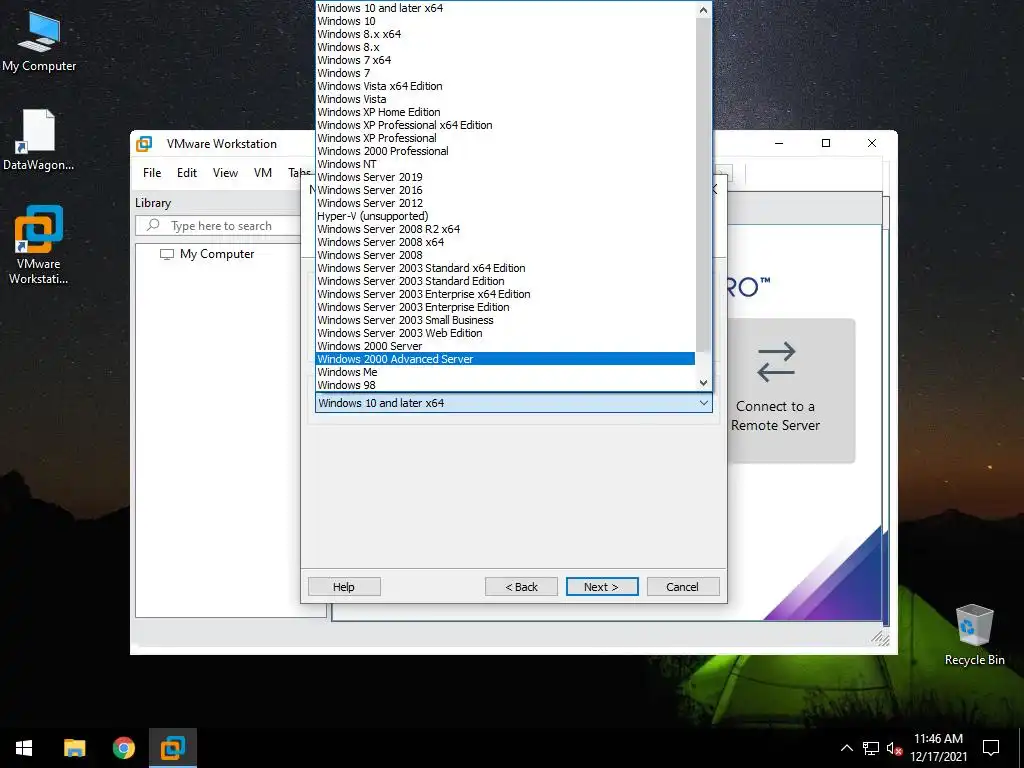
Task: Choose Windows Server 2003 Enterprise Edition
Action: click(505, 307)
